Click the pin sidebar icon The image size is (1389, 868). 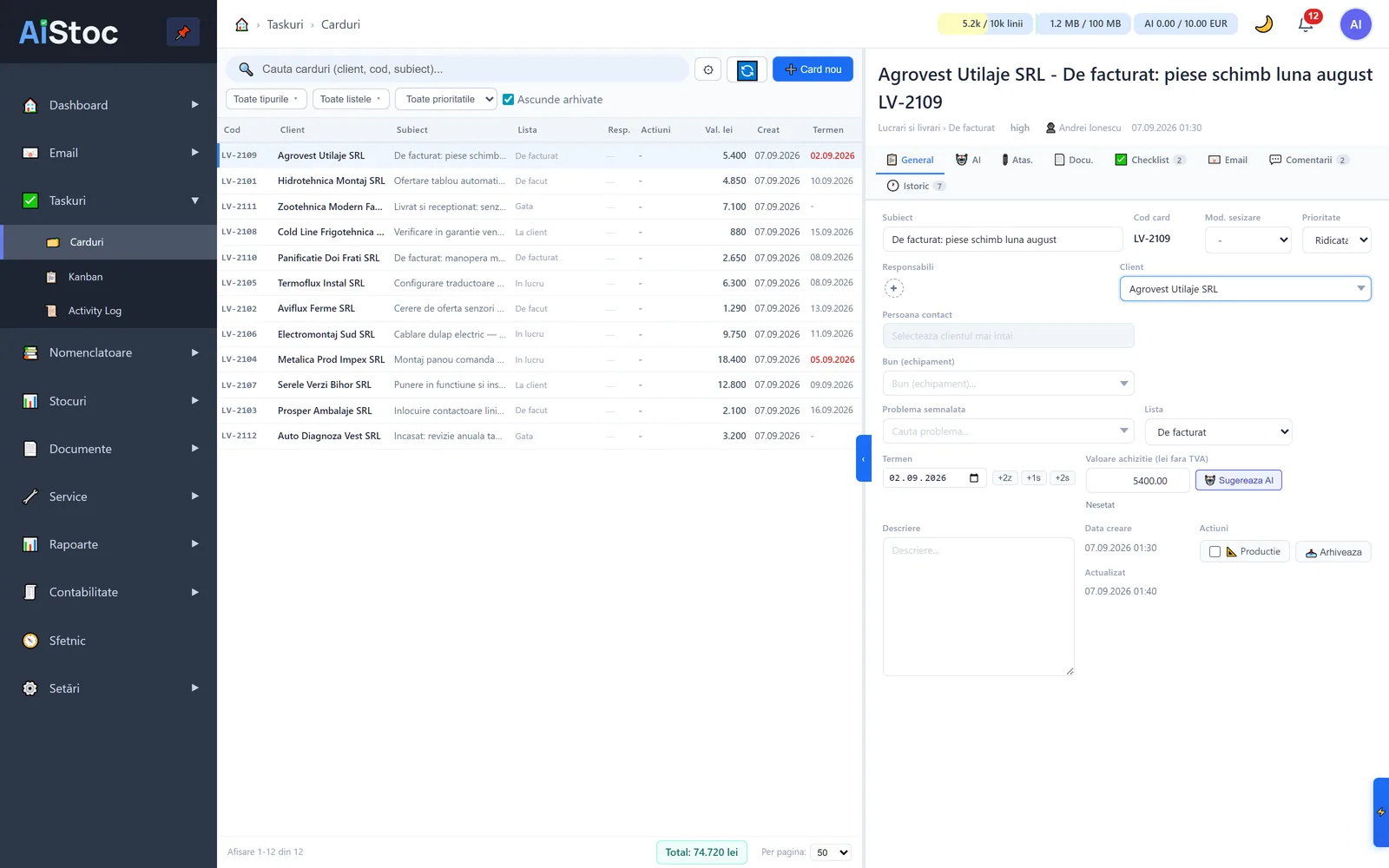click(182, 32)
